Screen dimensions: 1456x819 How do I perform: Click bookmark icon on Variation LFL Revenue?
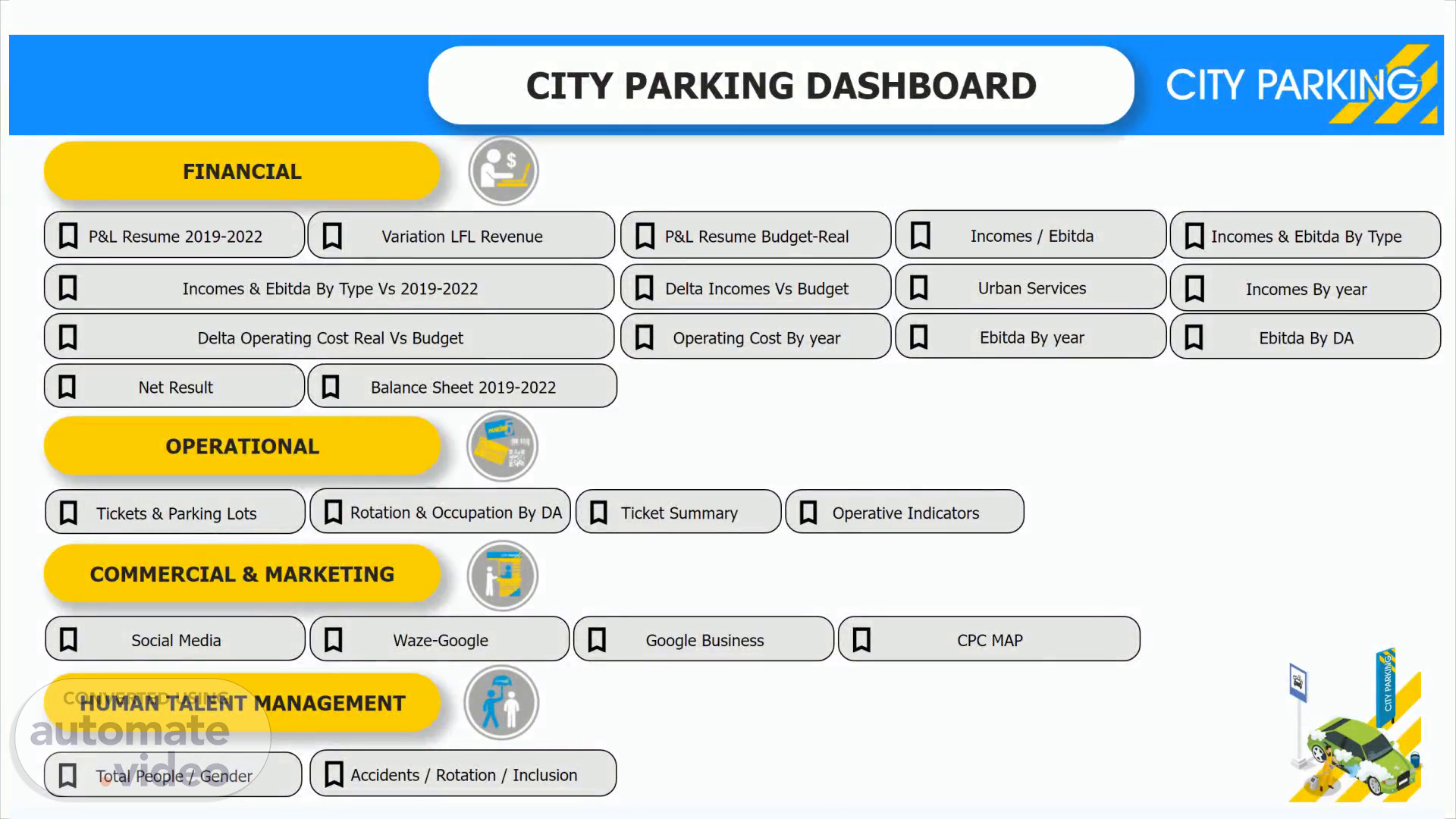click(x=332, y=236)
